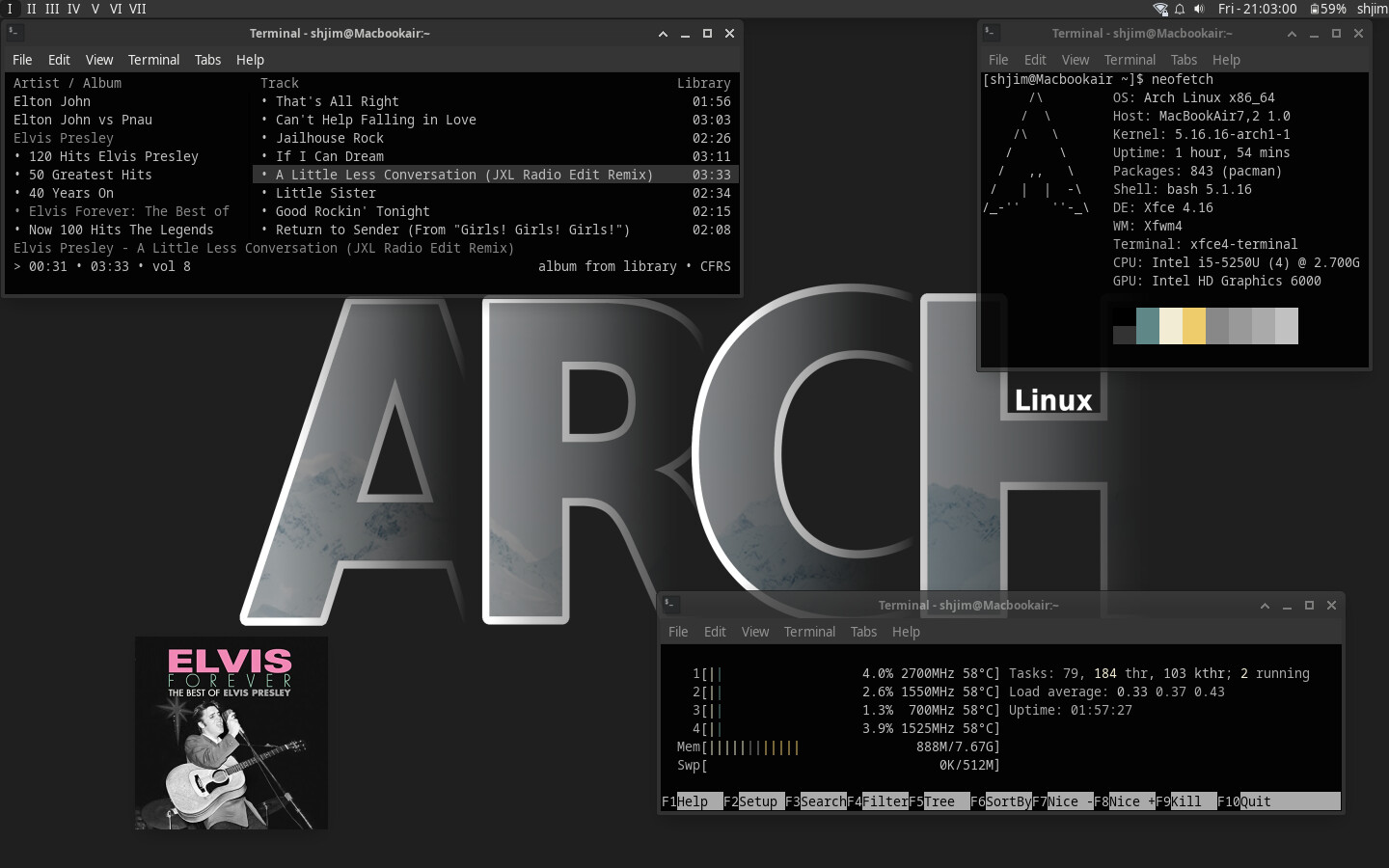
Task: Switch to workspace V in the top panel
Action: tap(95, 9)
